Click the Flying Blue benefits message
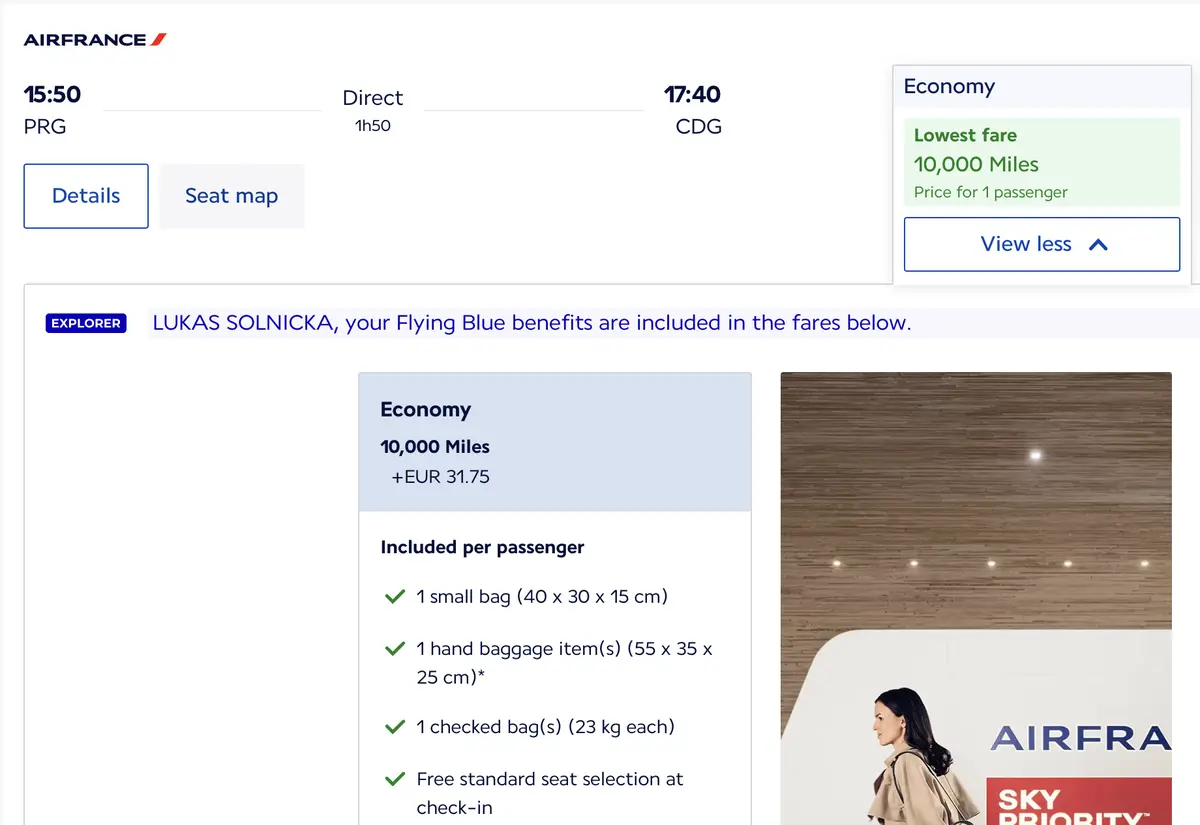 [x=531, y=323]
